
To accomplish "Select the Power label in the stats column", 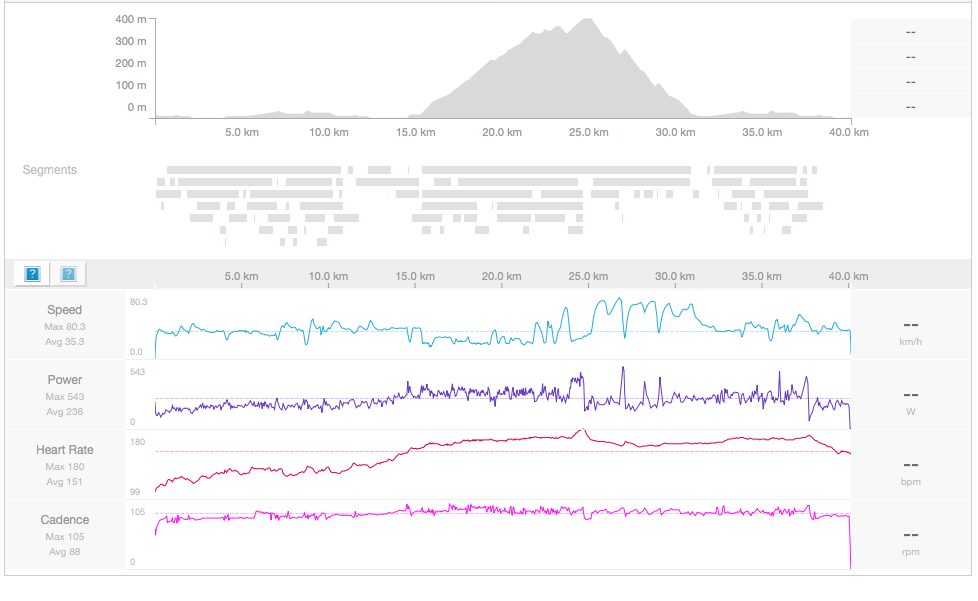I will pyautogui.click(x=65, y=380).
